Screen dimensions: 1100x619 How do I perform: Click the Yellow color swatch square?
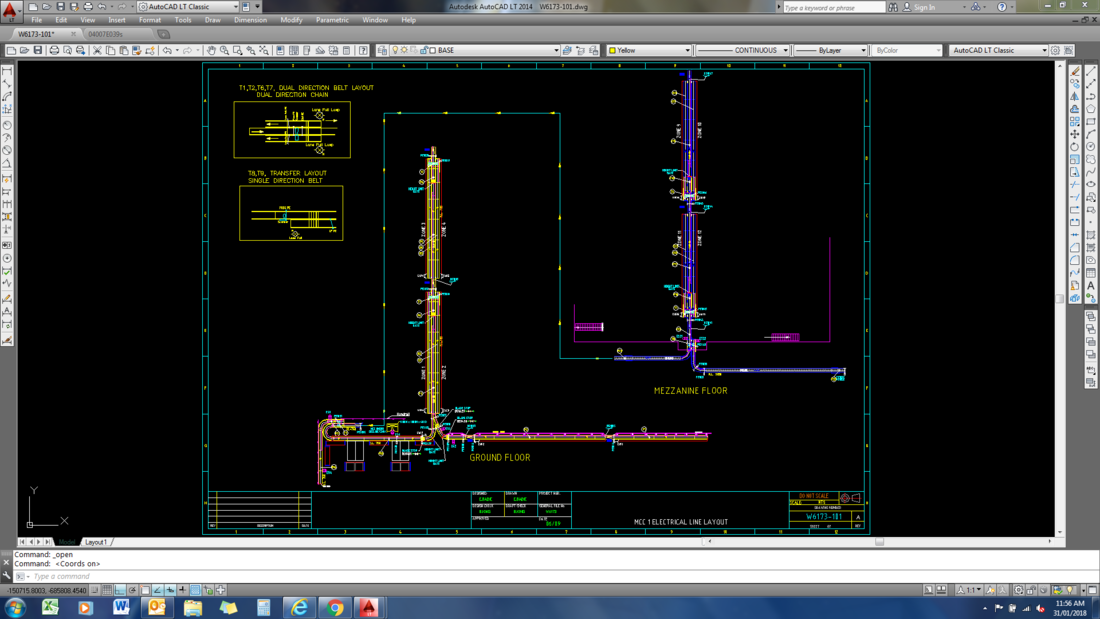pos(612,51)
